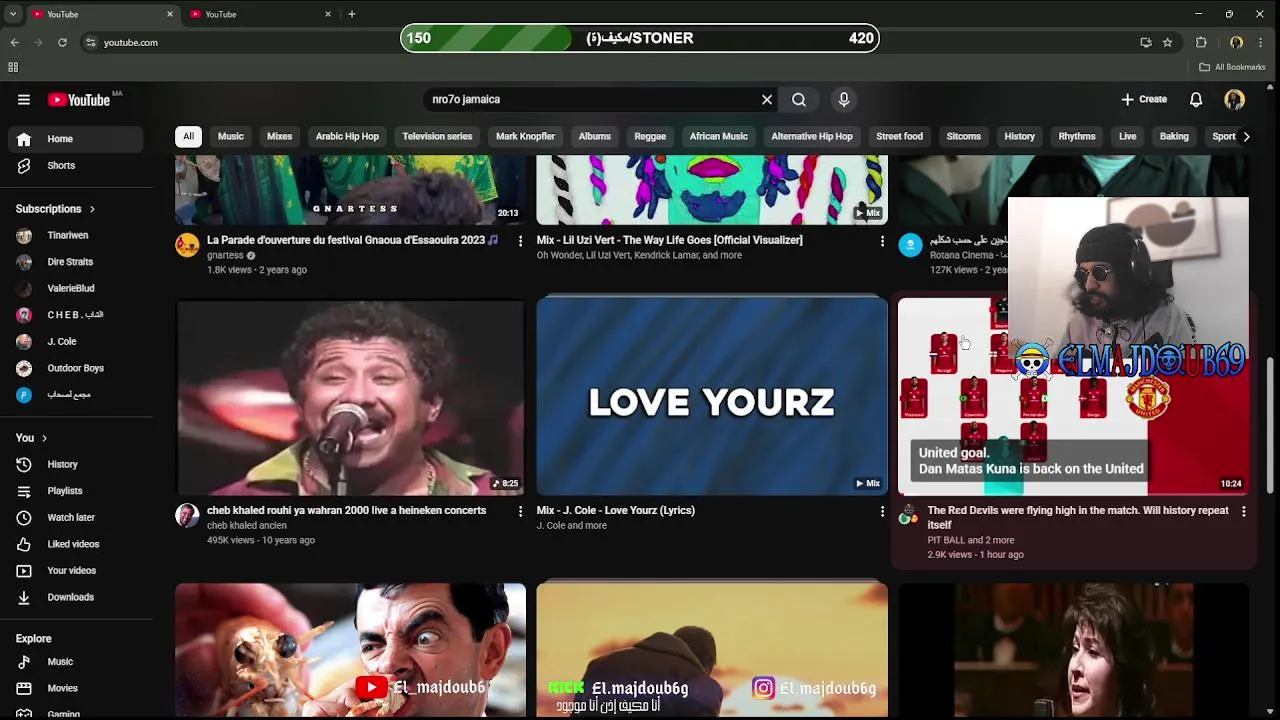Start voice search with the microphone
The image size is (1280, 720).
[x=844, y=99]
